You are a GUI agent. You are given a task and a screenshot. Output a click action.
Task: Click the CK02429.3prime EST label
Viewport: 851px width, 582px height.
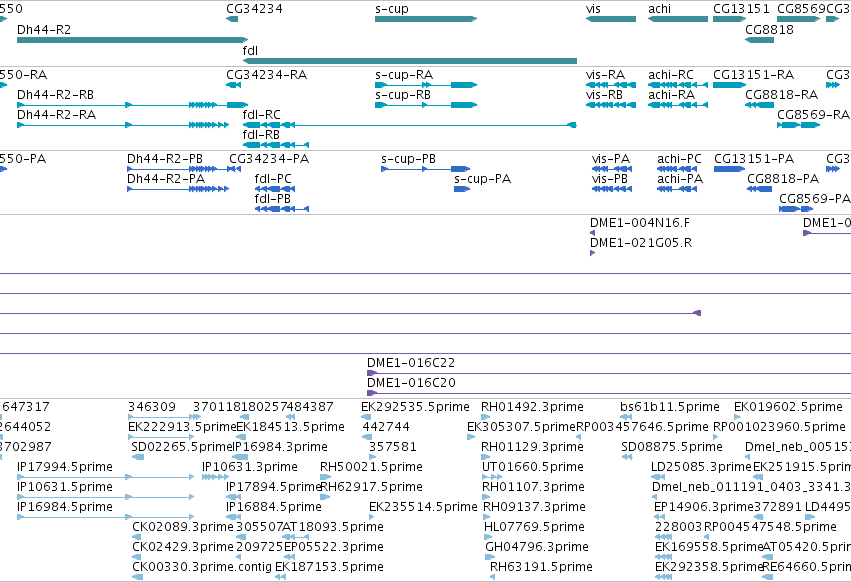[183, 547]
